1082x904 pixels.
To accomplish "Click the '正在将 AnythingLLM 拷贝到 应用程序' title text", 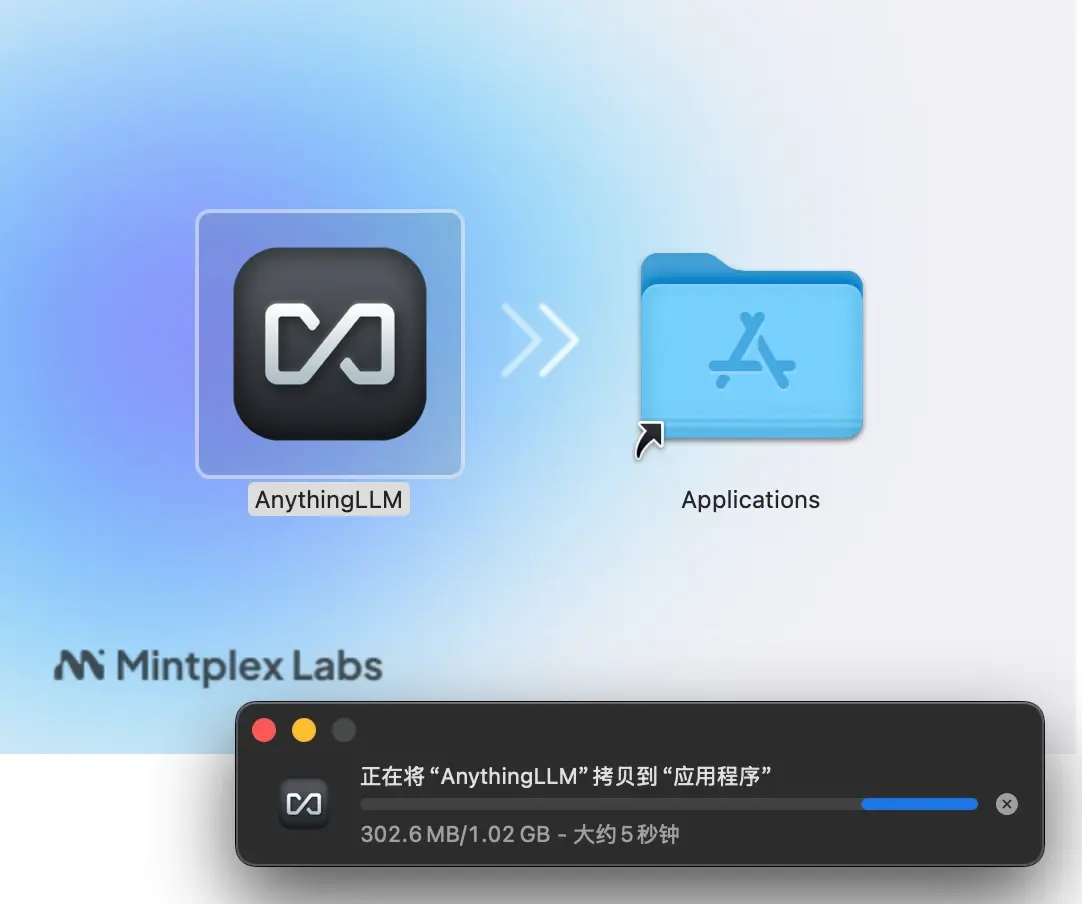I will (x=566, y=776).
